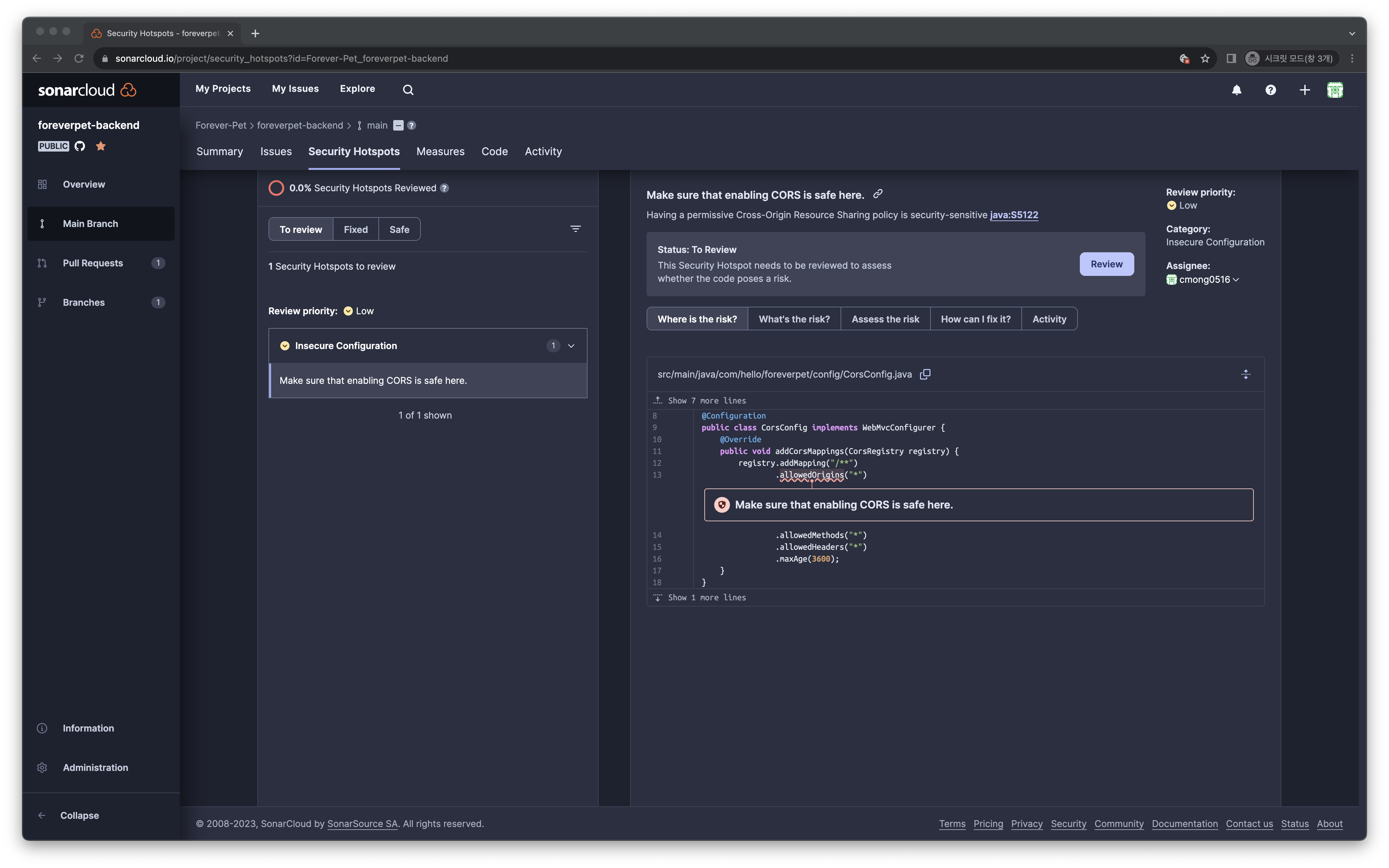This screenshot has height=868, width=1389.
Task: Collapse the sidebar
Action: pos(69,815)
